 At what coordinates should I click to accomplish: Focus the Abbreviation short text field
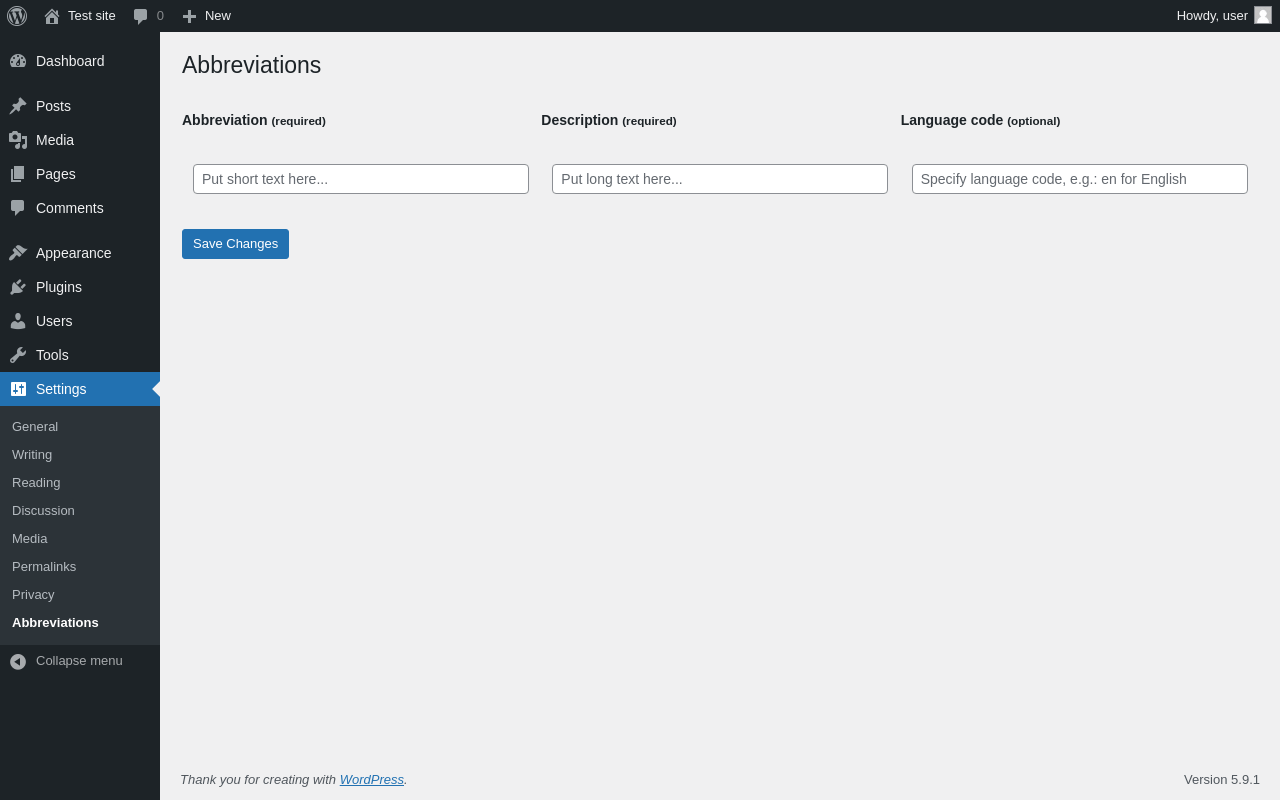361,179
